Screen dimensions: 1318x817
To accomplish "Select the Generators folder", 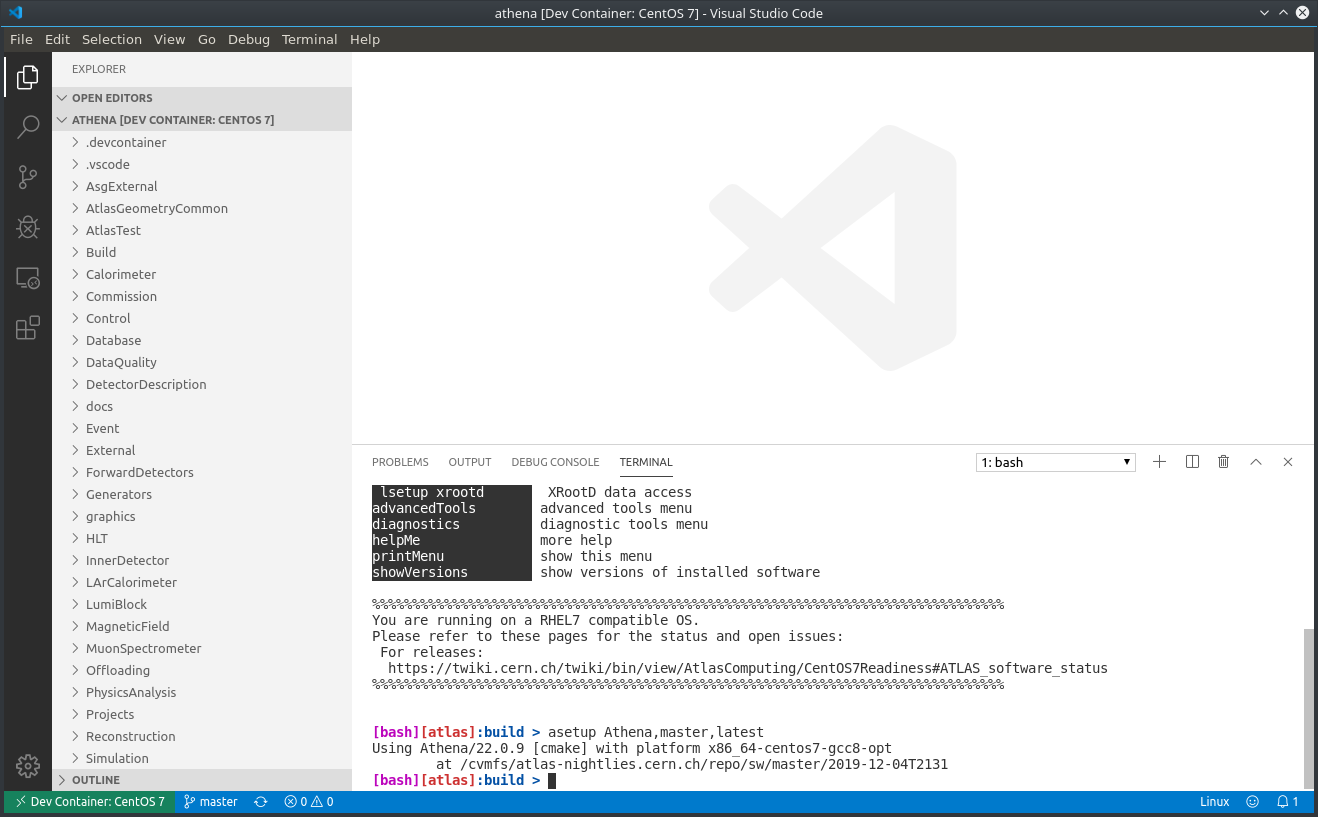I will 202,494.
